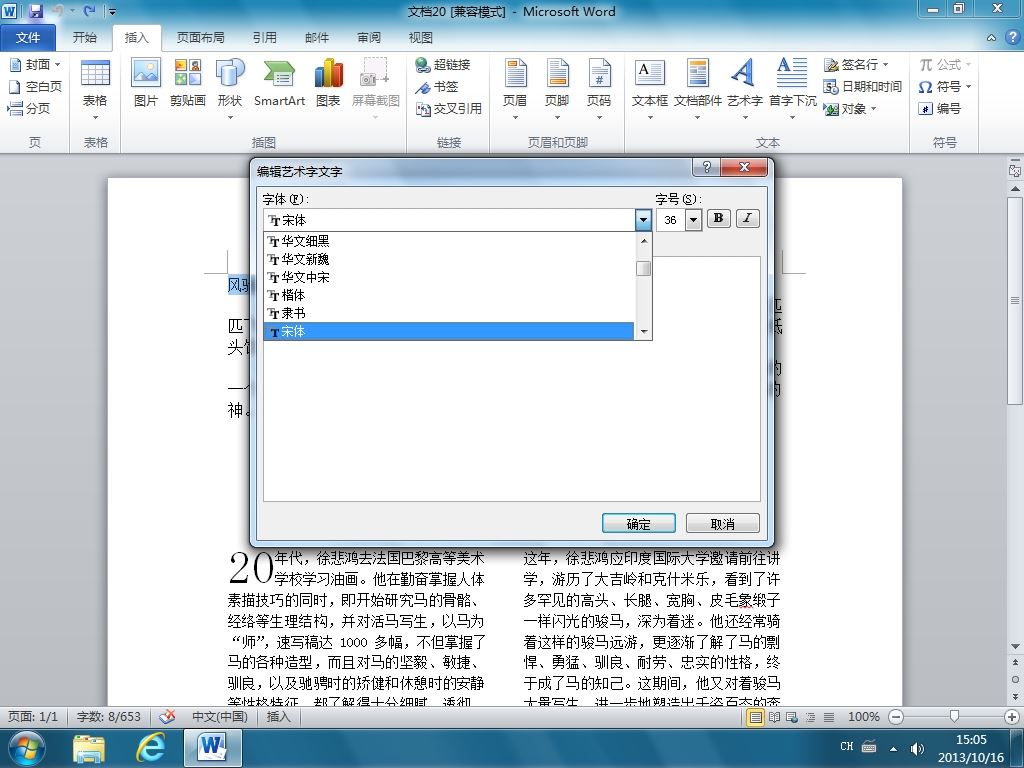The width and height of the screenshot is (1024, 768).
Task: Insert a hyperlink (超链接)
Action: 443,65
